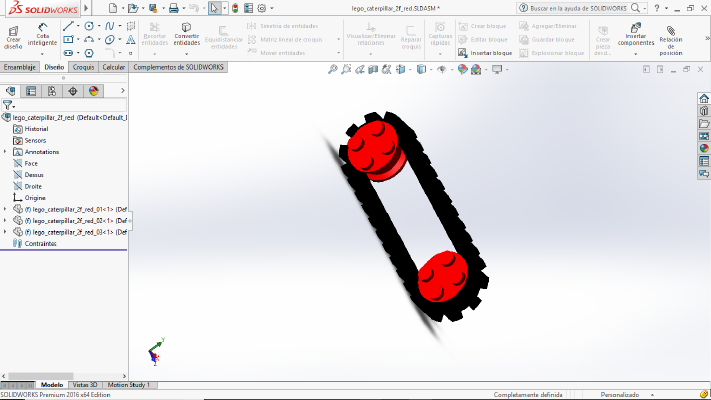Open FeatureManager design tree tab
The width and height of the screenshot is (711, 400).
tap(10, 91)
